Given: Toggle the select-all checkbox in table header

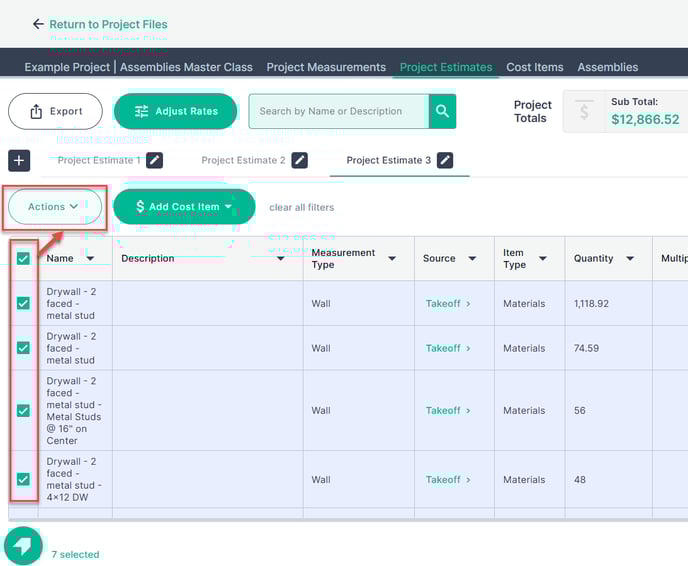Looking at the screenshot, I should pyautogui.click(x=23, y=258).
